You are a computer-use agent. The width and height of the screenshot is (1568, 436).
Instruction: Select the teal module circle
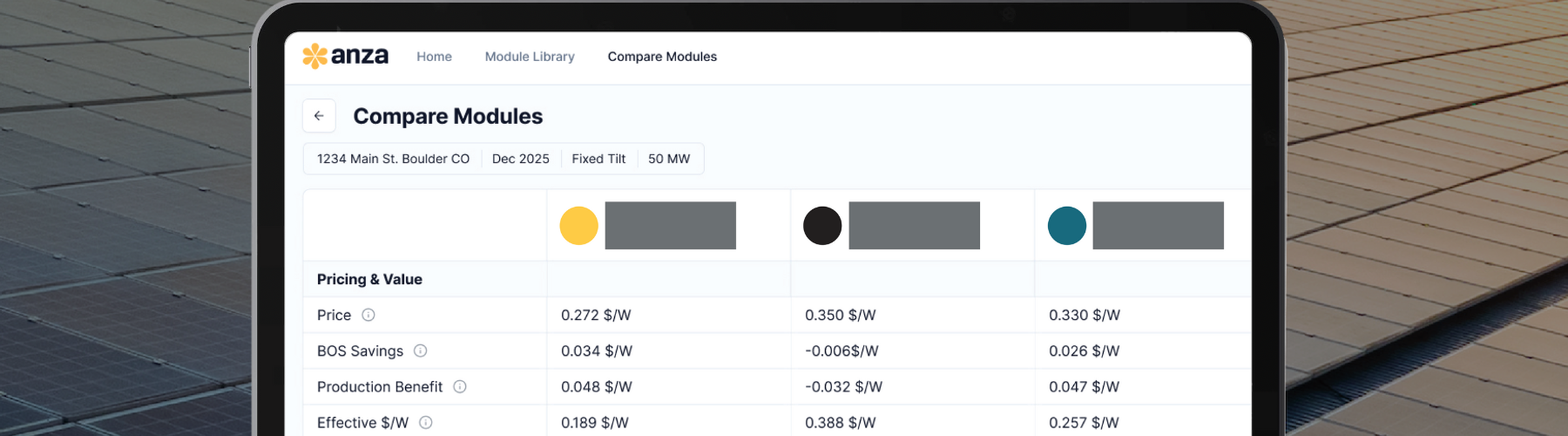pyautogui.click(x=1067, y=226)
